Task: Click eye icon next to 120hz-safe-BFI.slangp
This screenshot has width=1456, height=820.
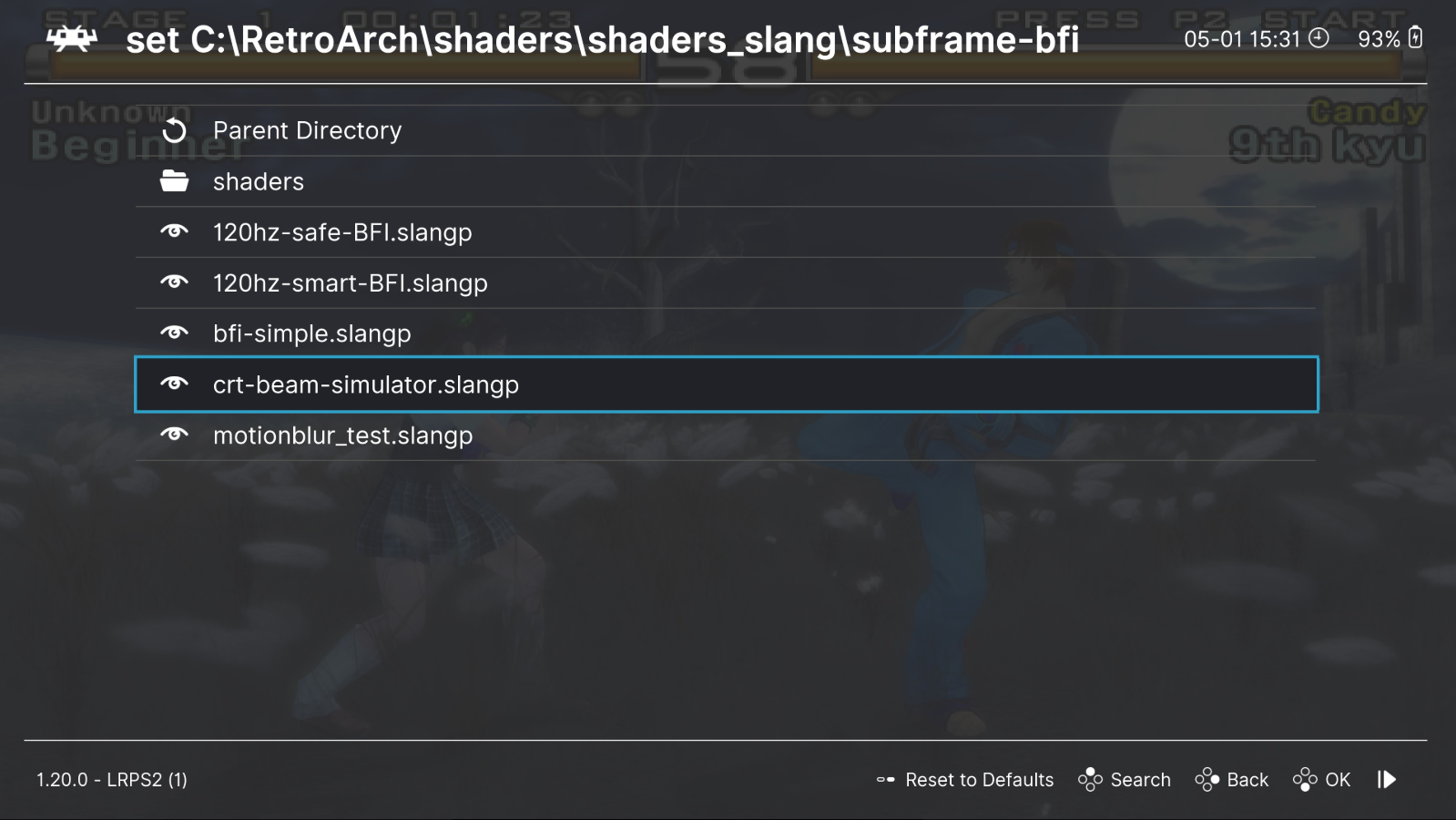Action: pos(174,231)
